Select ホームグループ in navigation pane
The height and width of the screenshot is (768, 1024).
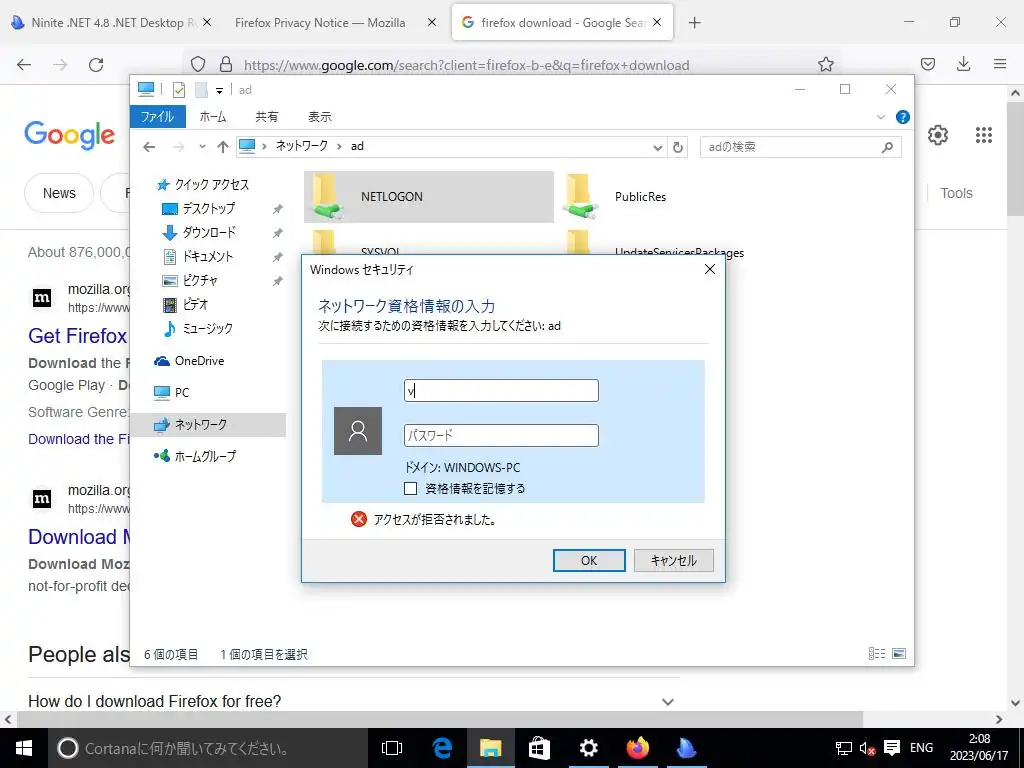pos(204,456)
